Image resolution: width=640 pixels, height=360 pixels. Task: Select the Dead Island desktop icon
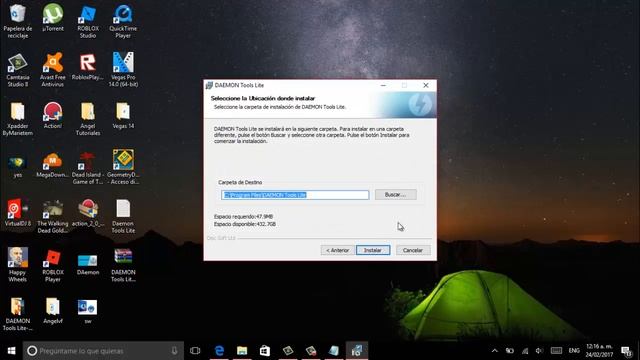point(88,168)
